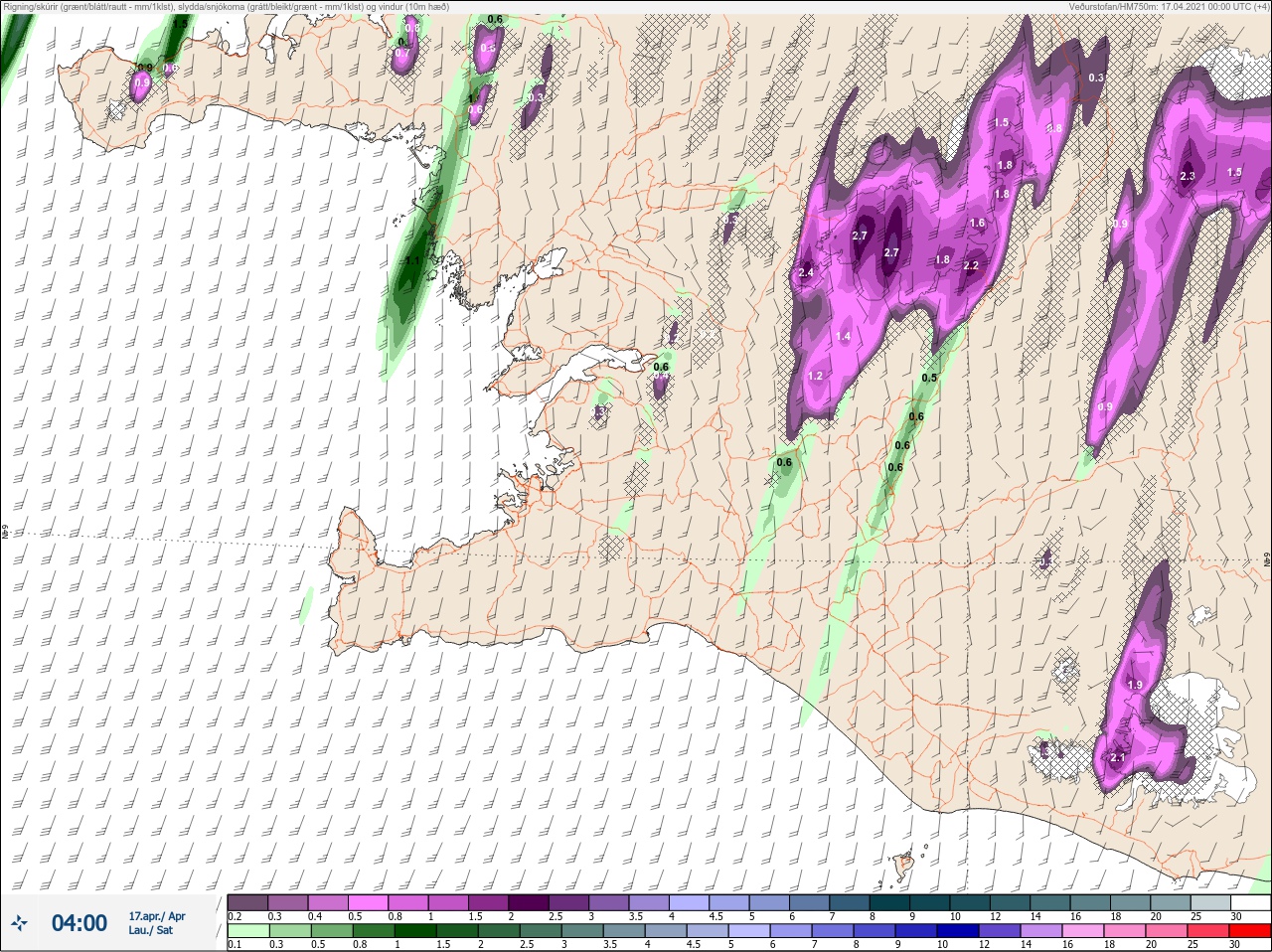Click the red 30 swatch in lower legend row

[x=1250, y=931]
